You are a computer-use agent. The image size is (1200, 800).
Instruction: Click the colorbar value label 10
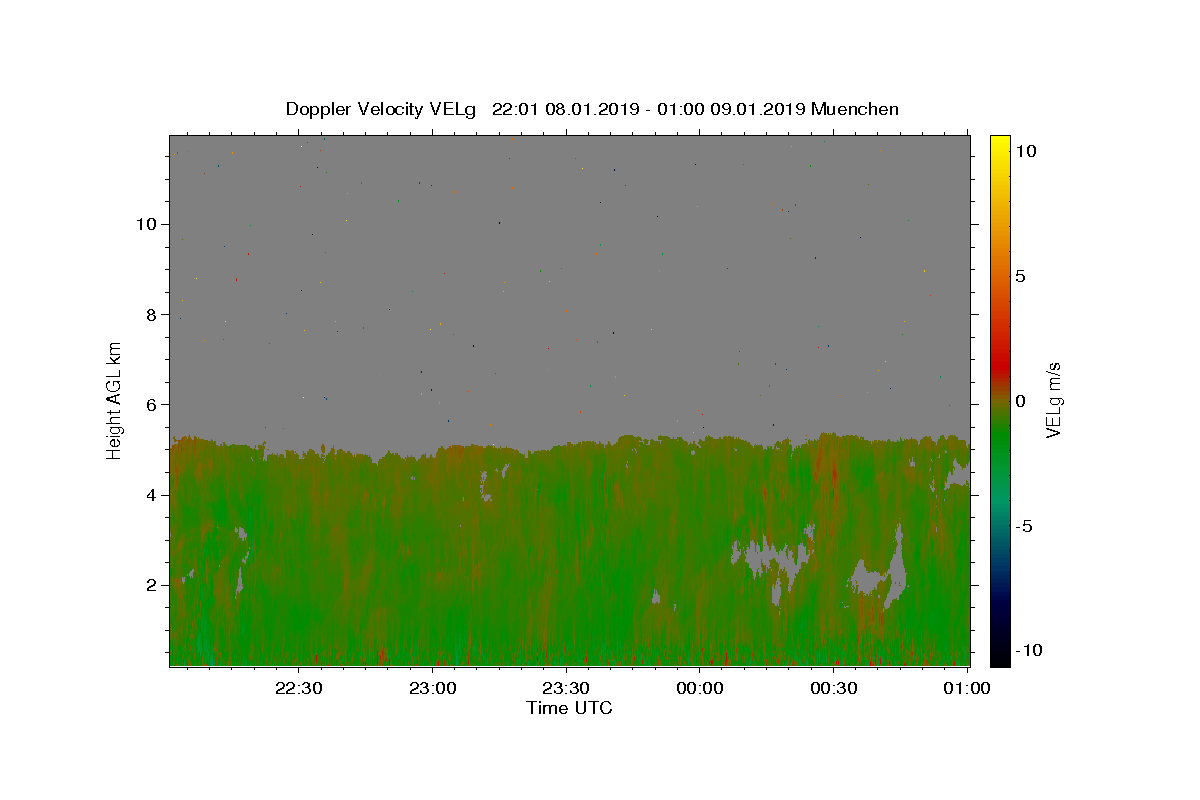pyautogui.click(x=1025, y=150)
